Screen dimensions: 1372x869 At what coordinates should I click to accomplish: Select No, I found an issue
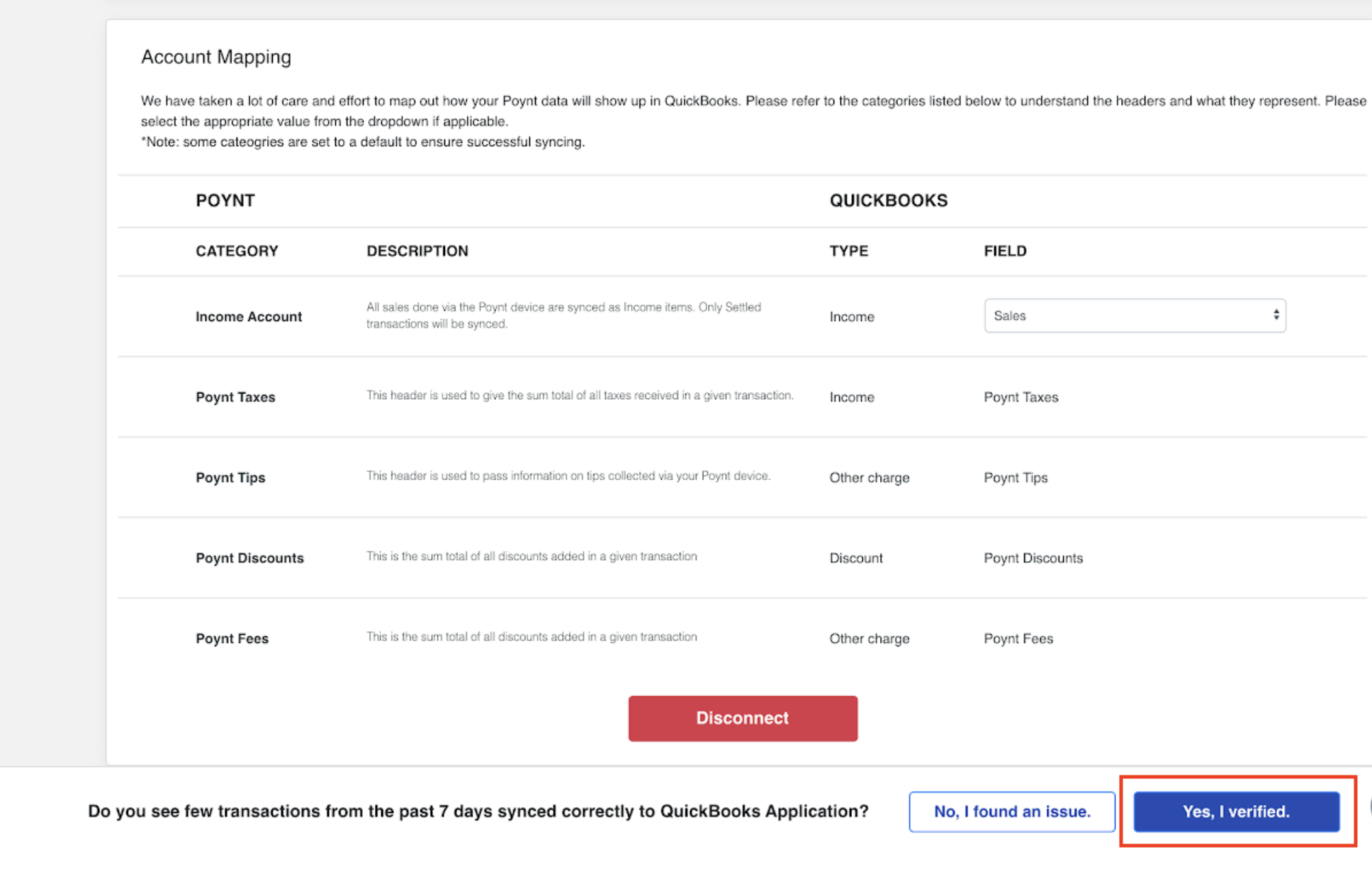pyautogui.click(x=1012, y=812)
